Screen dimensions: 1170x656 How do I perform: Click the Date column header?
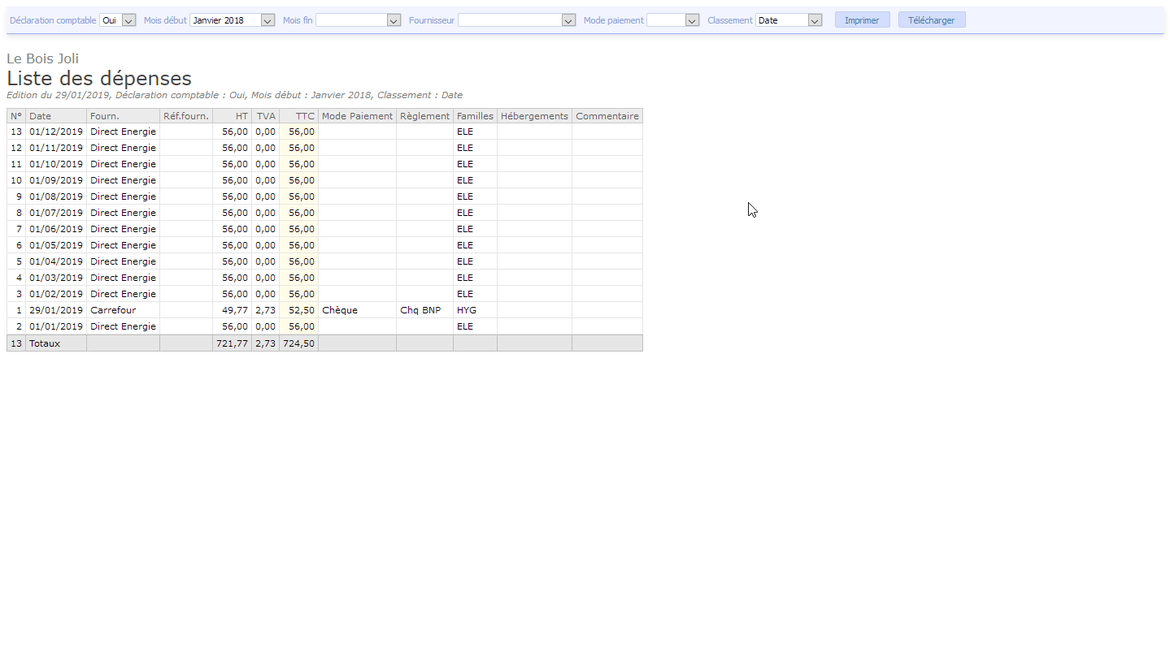point(40,116)
